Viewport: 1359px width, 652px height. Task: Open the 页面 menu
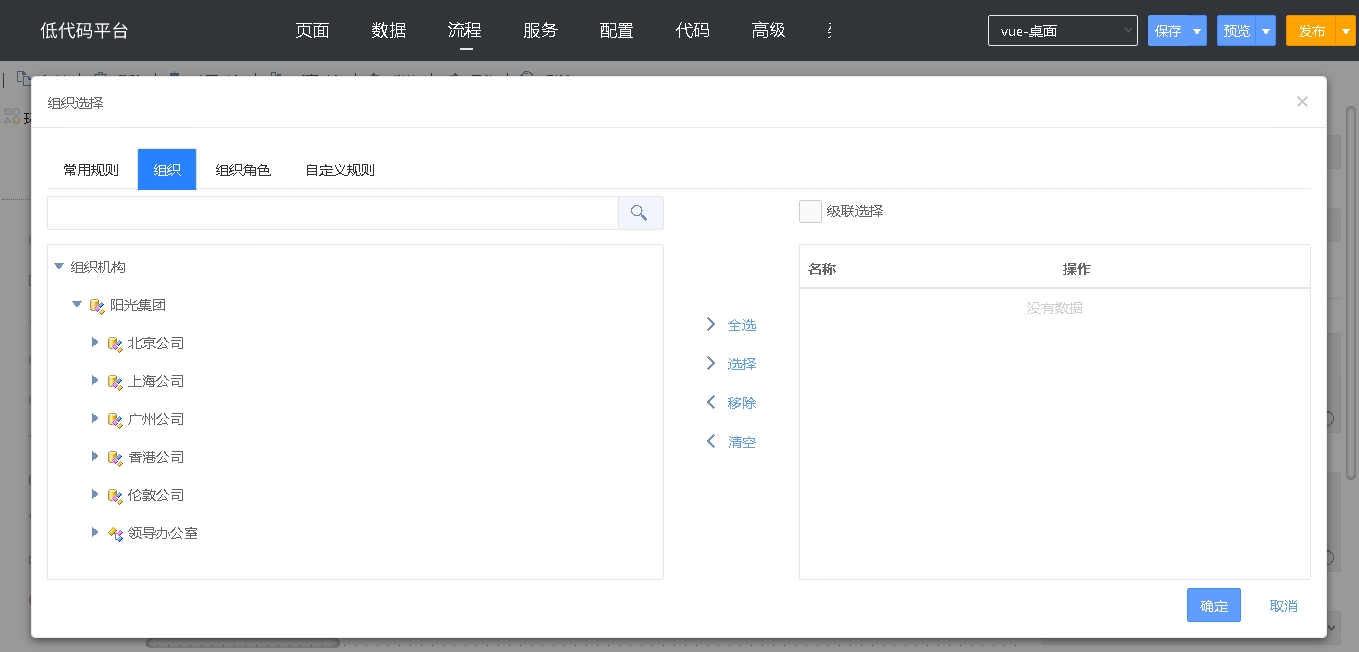click(x=312, y=31)
